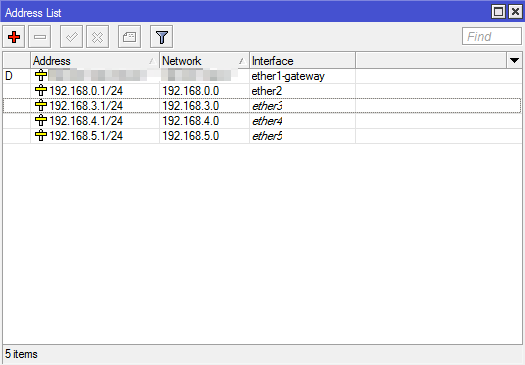Select the address icon of ether1-gateway row
525x365 pixels.
pos(41,75)
